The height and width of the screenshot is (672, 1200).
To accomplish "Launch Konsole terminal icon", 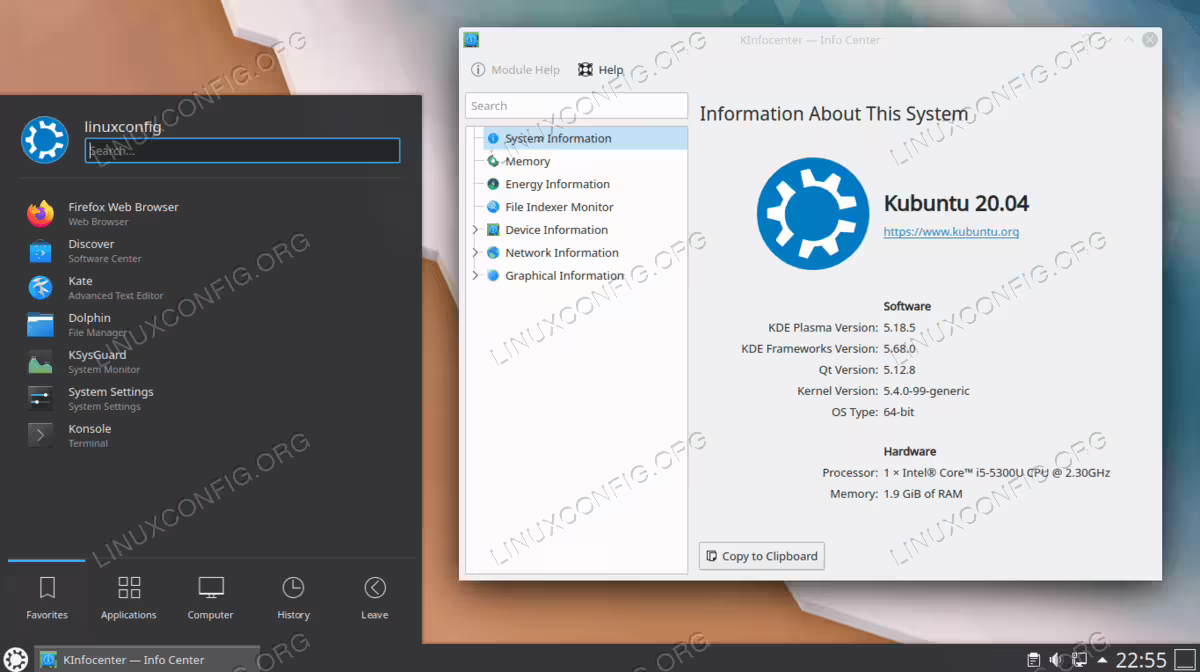I will pos(41,435).
